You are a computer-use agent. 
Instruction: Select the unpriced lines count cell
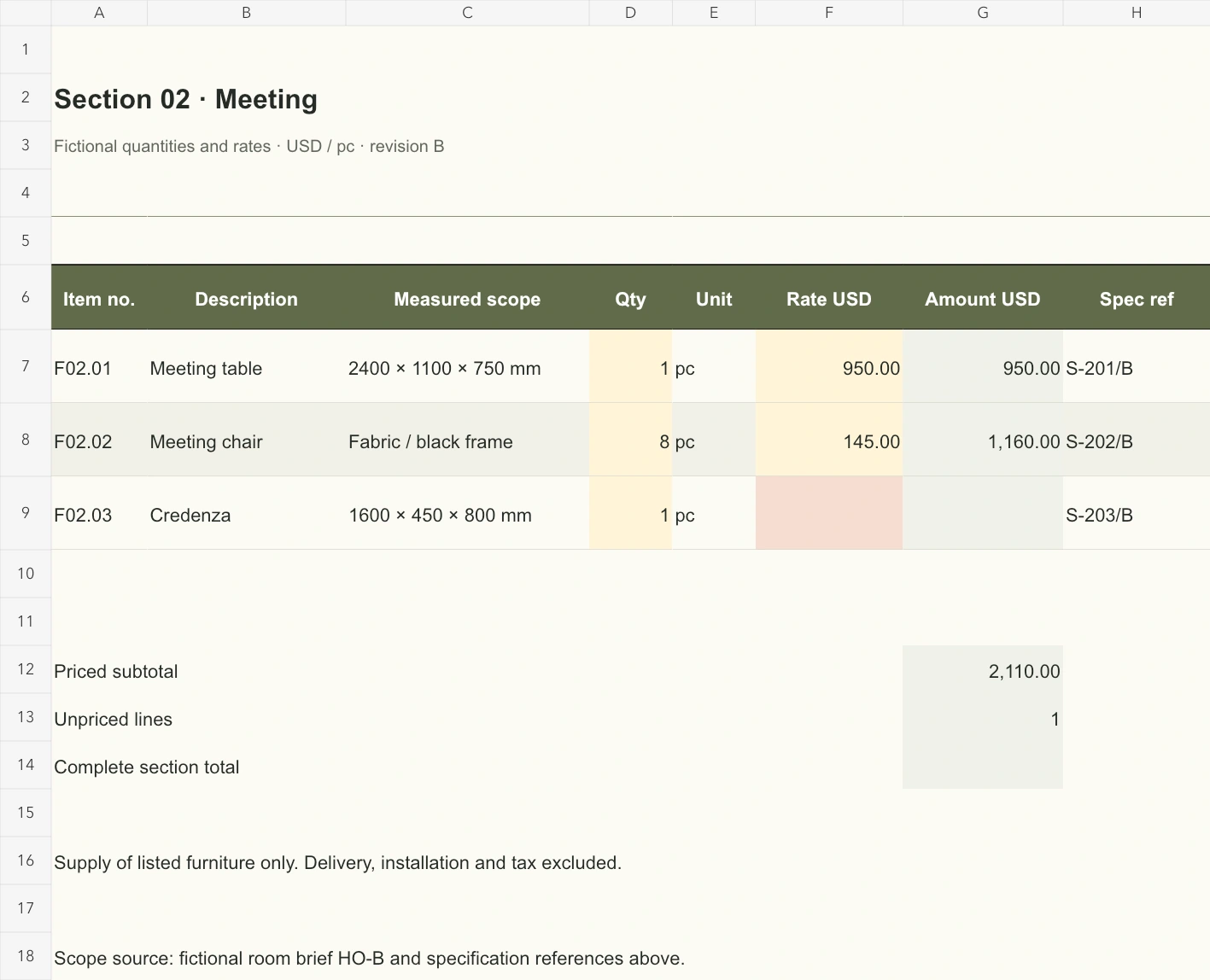(983, 718)
